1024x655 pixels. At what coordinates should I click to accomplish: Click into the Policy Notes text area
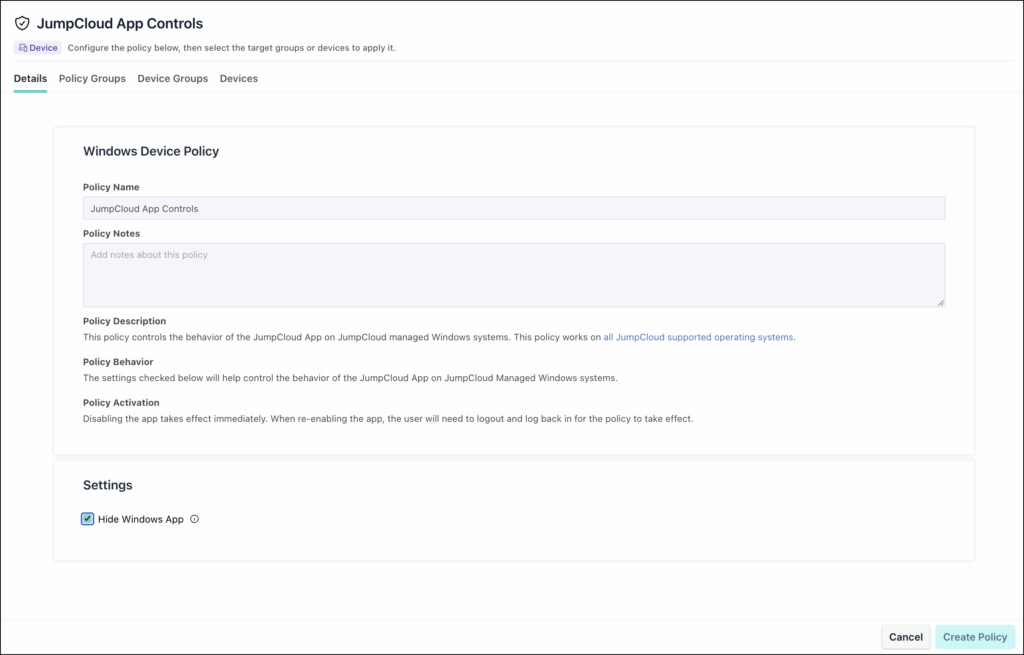[x=514, y=275]
